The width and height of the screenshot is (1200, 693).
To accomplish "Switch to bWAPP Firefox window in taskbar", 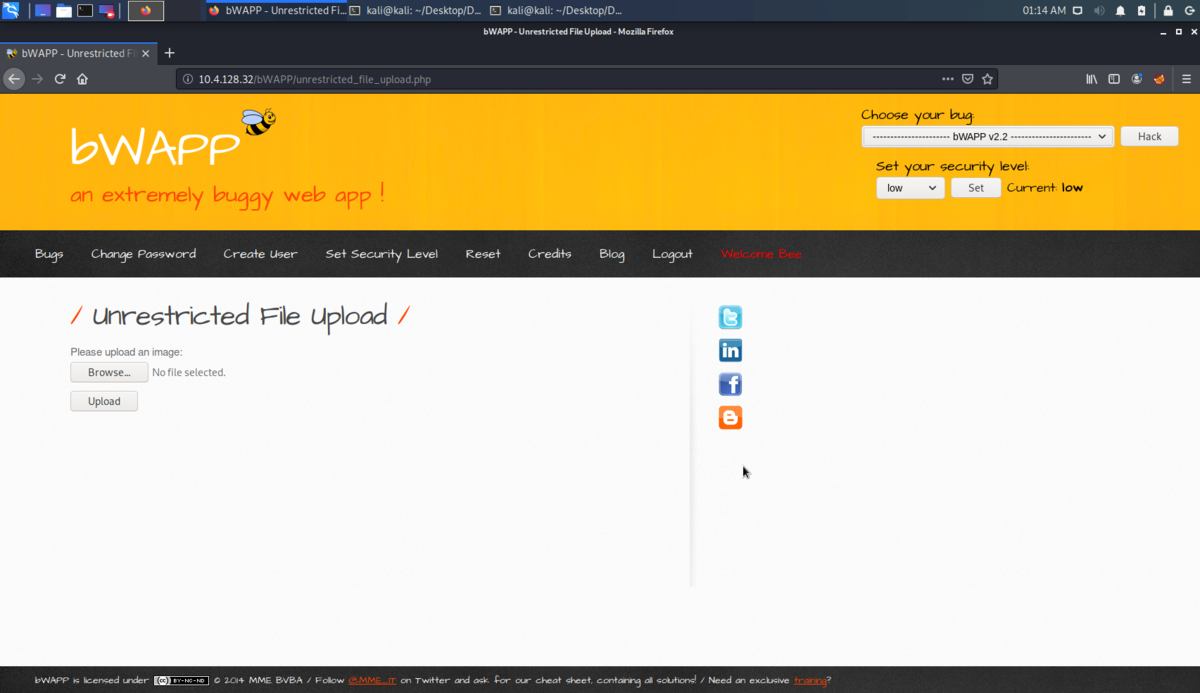I will coord(277,11).
